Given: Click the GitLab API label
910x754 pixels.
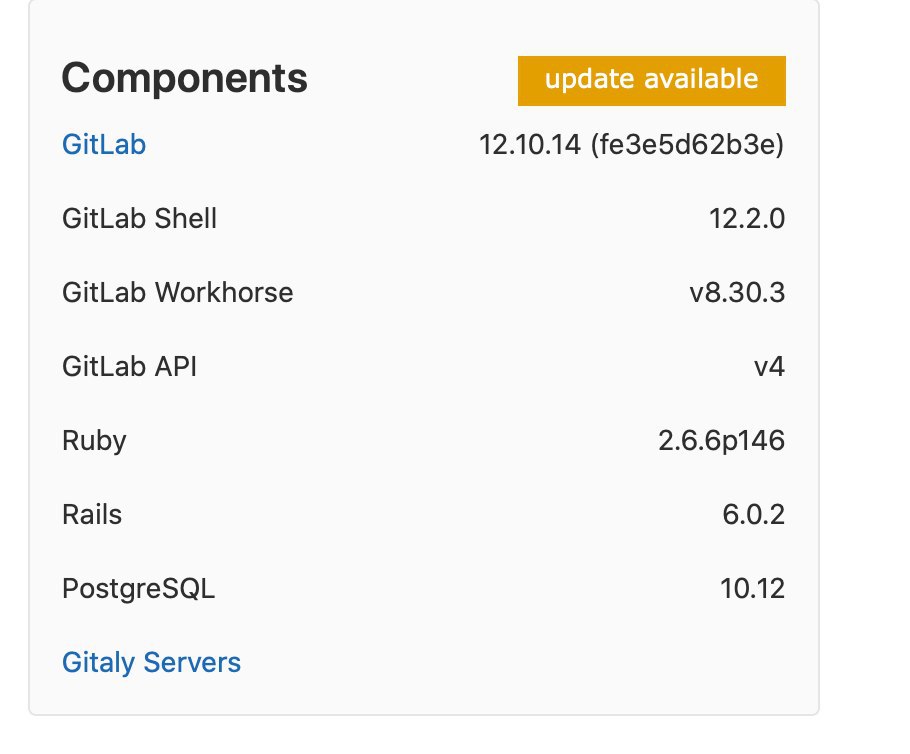Looking at the screenshot, I should click(129, 367).
